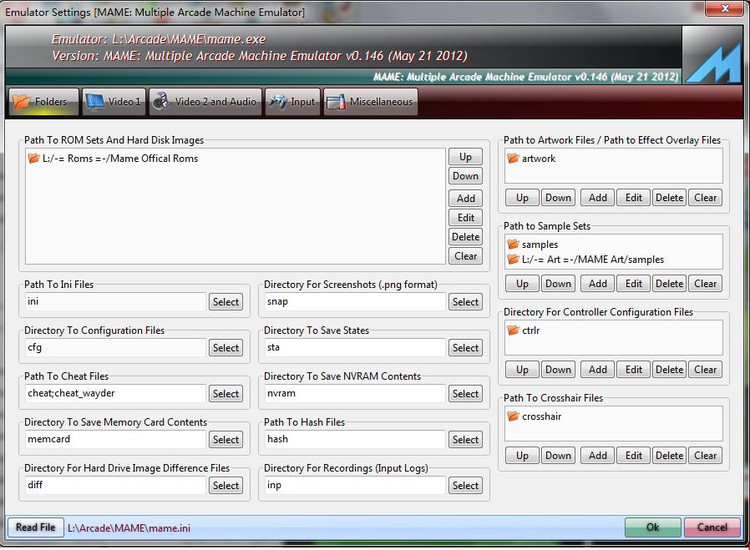This screenshot has width=750, height=550.
Task: Click the MAME logo icon
Action: 712,55
